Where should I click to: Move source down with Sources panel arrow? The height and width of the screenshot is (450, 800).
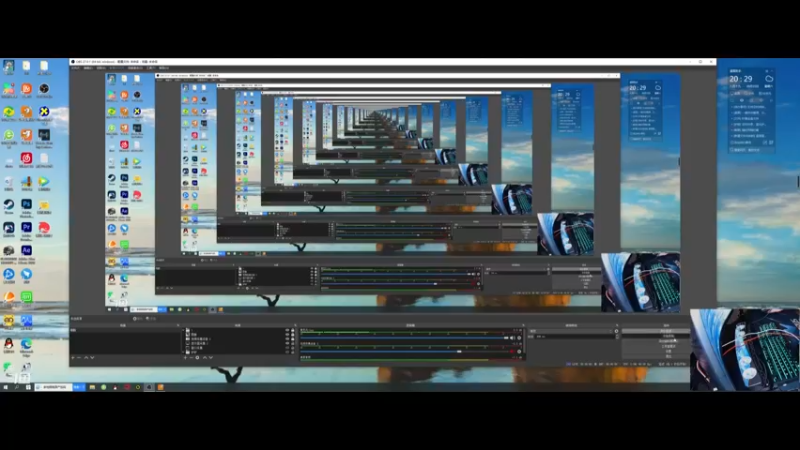tap(211, 358)
